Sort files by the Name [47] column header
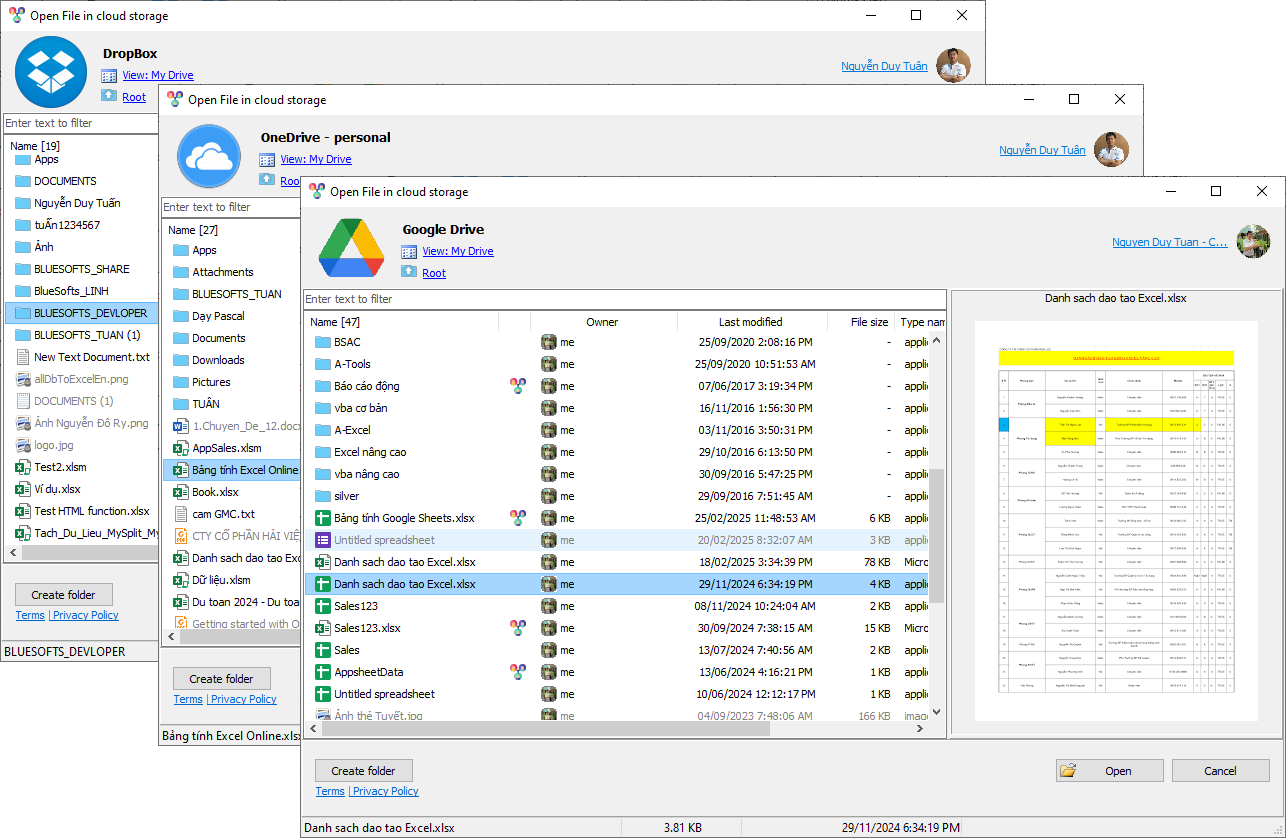The height and width of the screenshot is (838, 1286). (401, 322)
